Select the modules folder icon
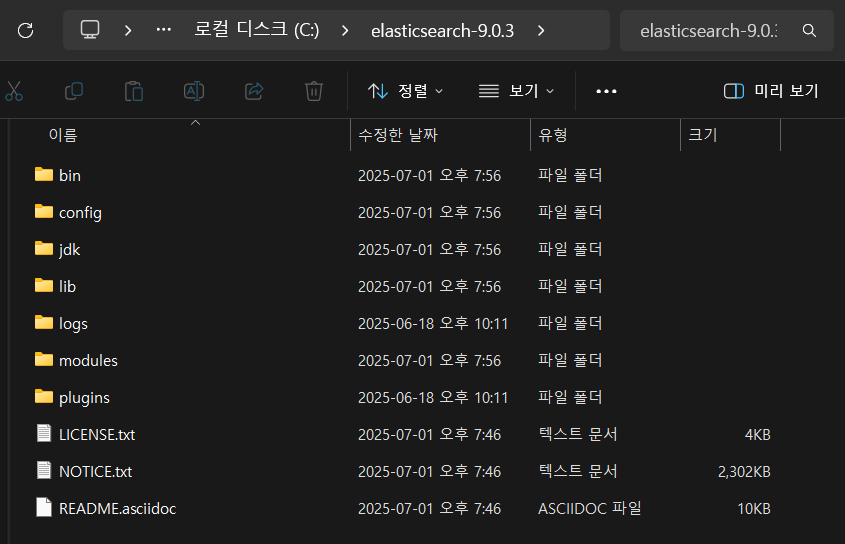845x544 pixels. tap(44, 360)
